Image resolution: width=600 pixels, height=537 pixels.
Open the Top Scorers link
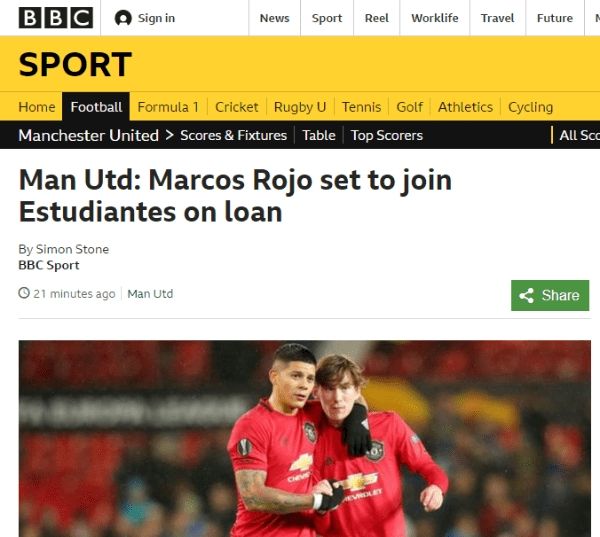[x=386, y=135]
